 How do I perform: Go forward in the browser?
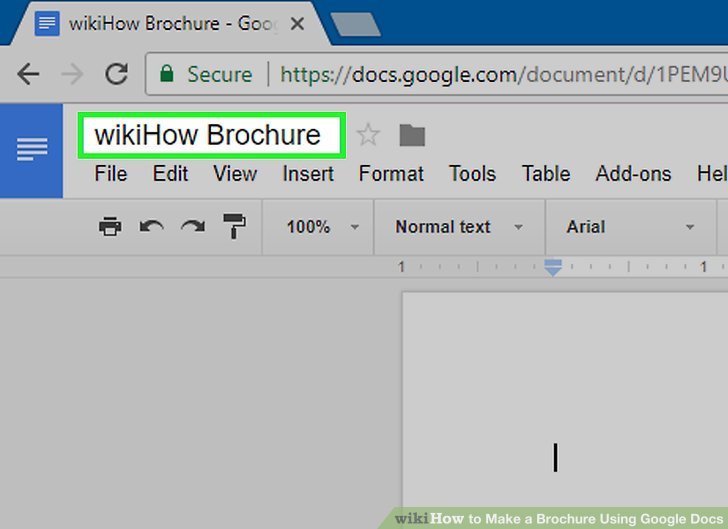point(72,74)
